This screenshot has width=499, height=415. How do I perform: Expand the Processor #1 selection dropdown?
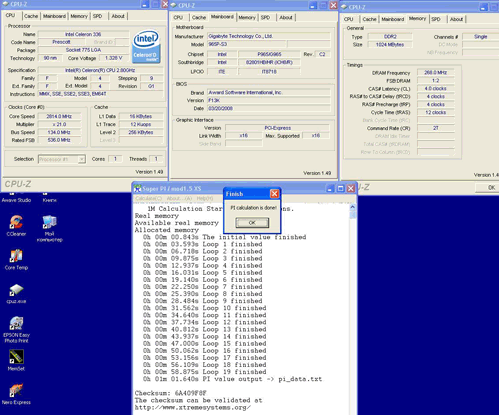81,159
